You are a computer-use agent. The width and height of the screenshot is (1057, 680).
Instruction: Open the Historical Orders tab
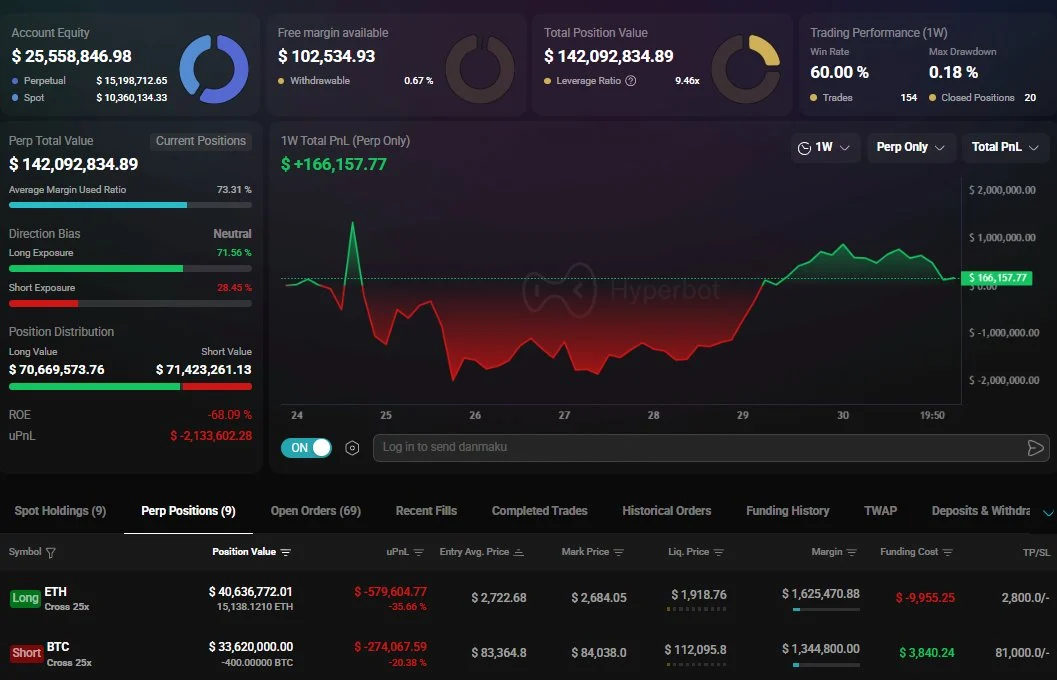click(667, 511)
